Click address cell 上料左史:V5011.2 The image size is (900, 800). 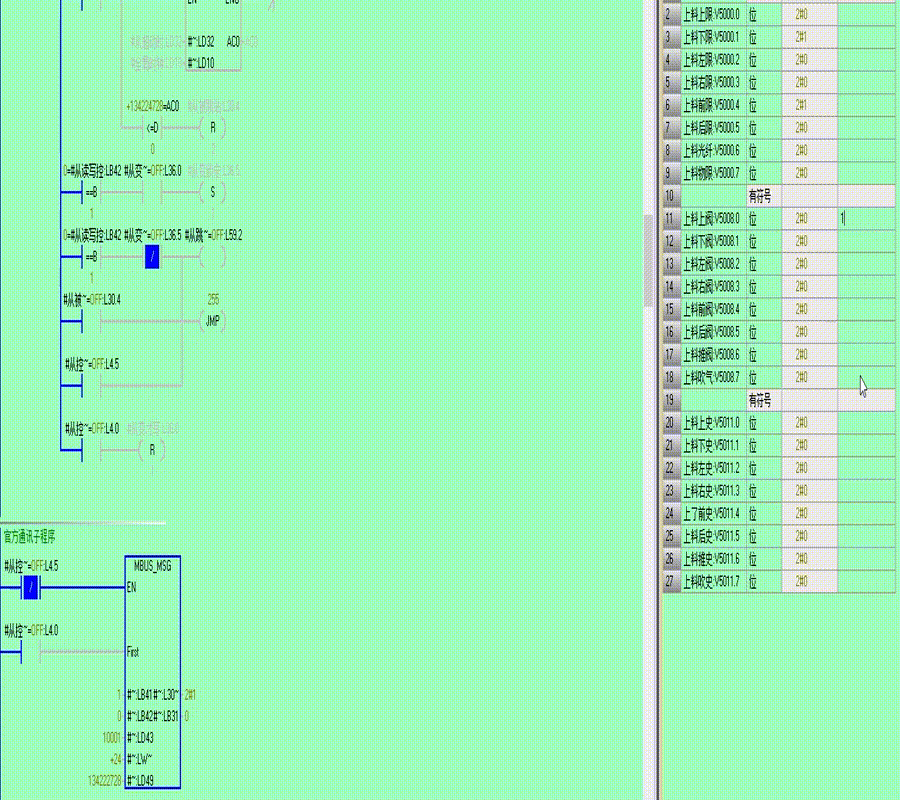[713, 468]
